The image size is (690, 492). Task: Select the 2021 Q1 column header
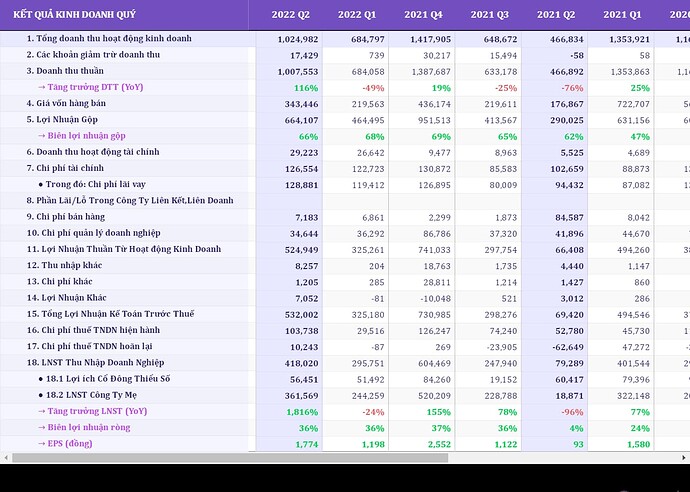click(x=622, y=14)
